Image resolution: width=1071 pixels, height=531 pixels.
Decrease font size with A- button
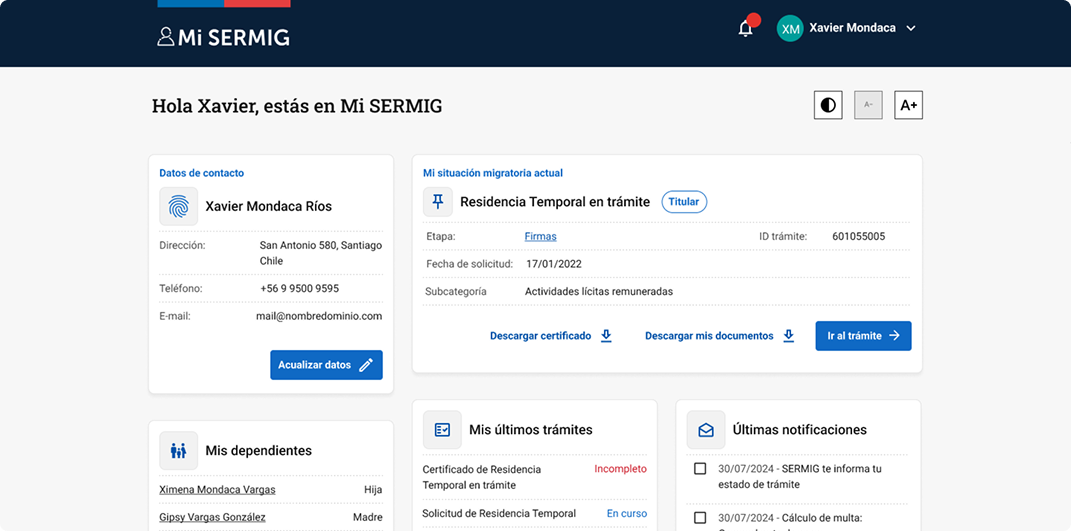(x=868, y=105)
